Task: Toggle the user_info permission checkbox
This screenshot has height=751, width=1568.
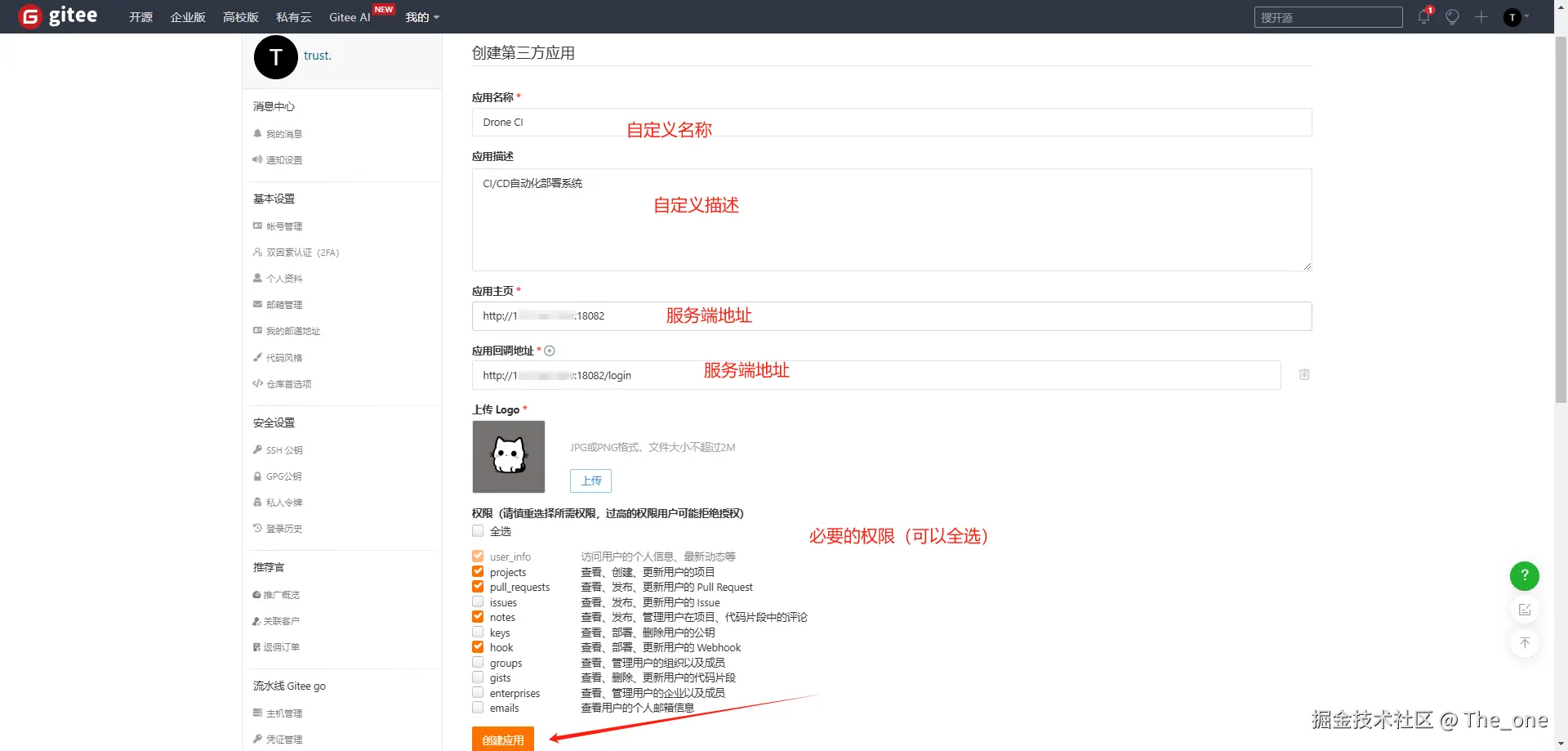Action: 478,557
